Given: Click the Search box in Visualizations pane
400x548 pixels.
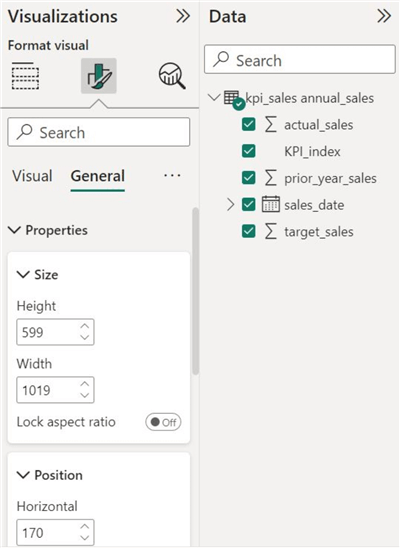Looking at the screenshot, I should pyautogui.click(x=99, y=132).
